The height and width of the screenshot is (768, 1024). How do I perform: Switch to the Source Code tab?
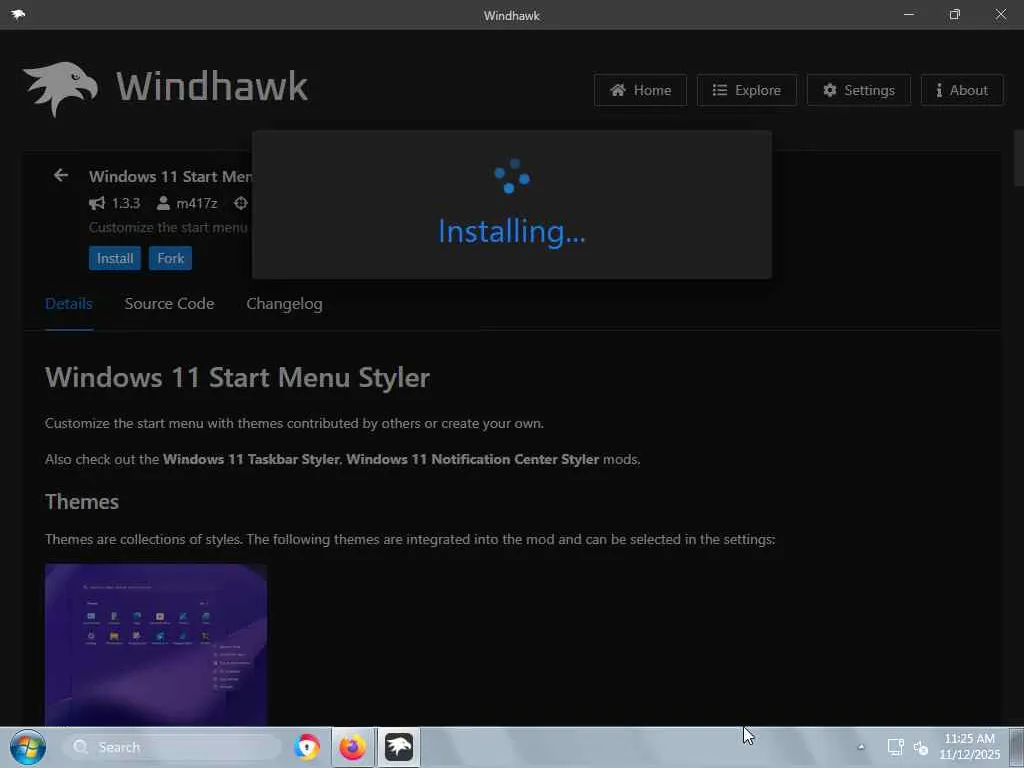point(169,304)
